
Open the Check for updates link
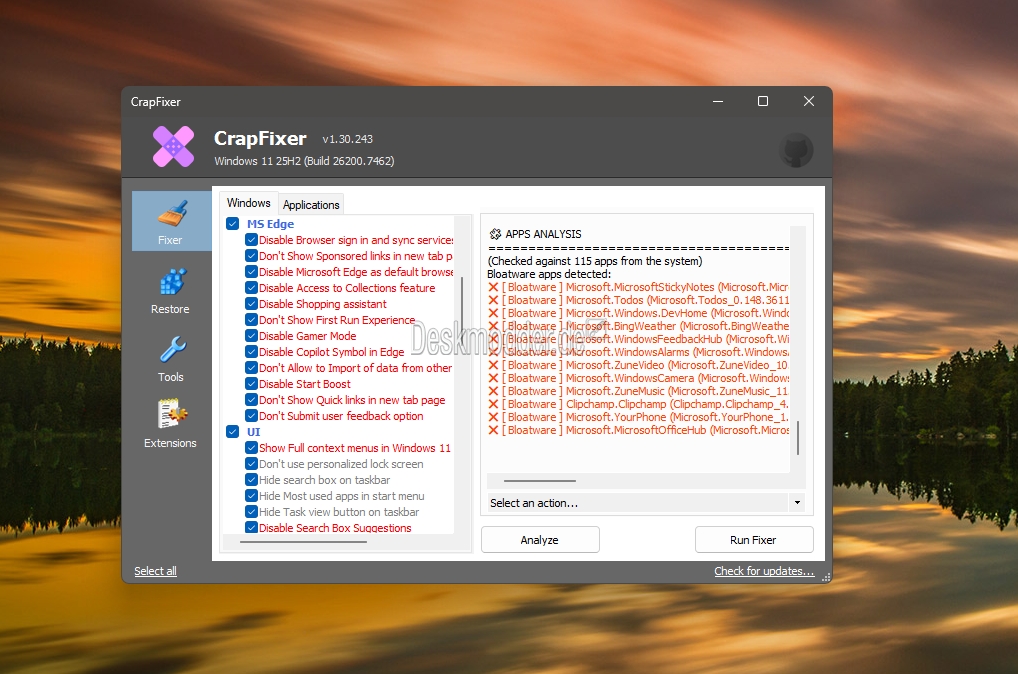pyautogui.click(x=763, y=571)
